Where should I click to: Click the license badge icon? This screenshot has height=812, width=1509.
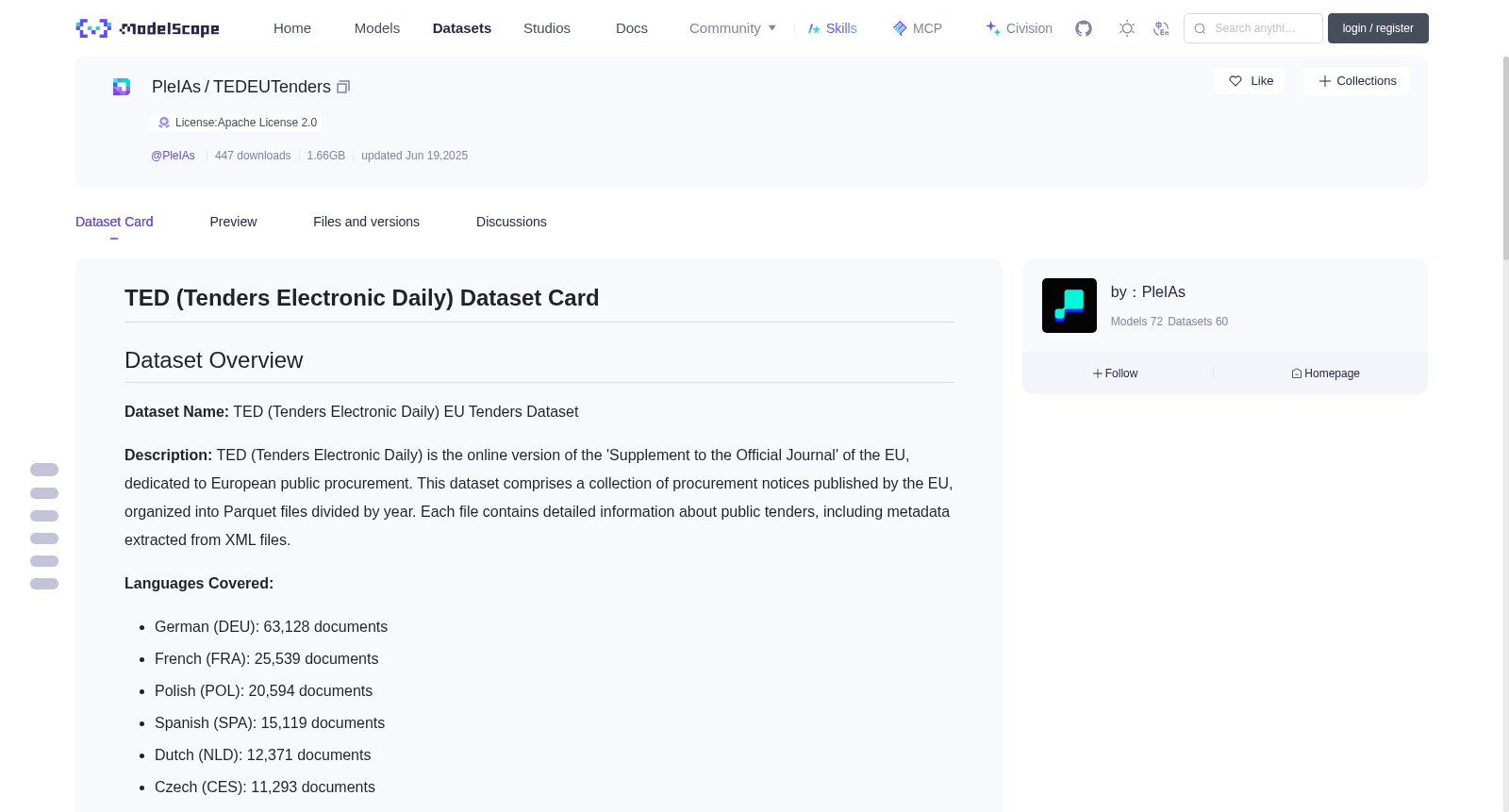(x=164, y=123)
